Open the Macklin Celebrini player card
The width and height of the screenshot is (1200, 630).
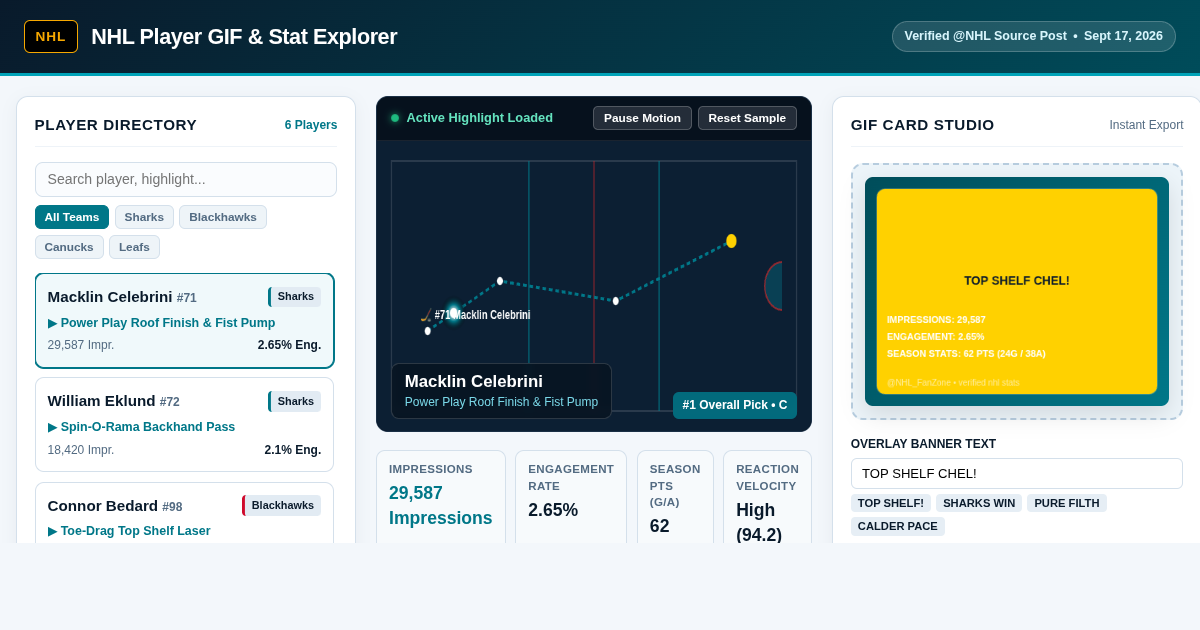pyautogui.click(x=184, y=321)
